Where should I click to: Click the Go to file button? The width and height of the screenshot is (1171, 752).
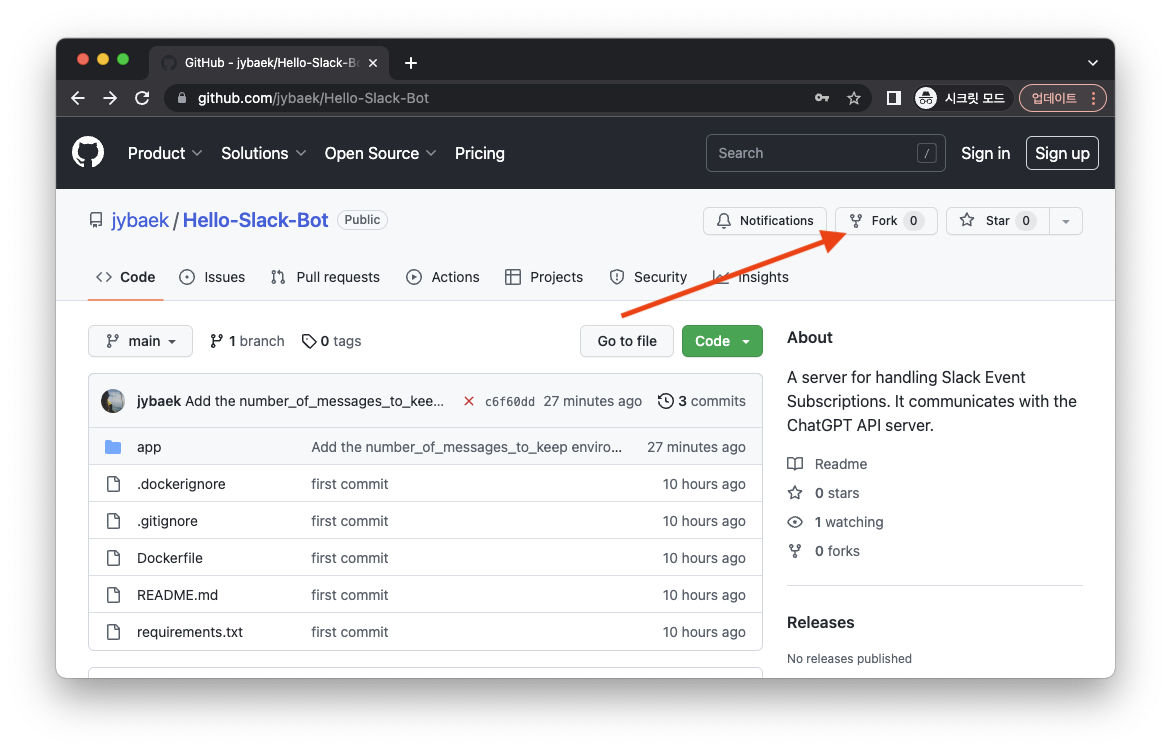627,341
